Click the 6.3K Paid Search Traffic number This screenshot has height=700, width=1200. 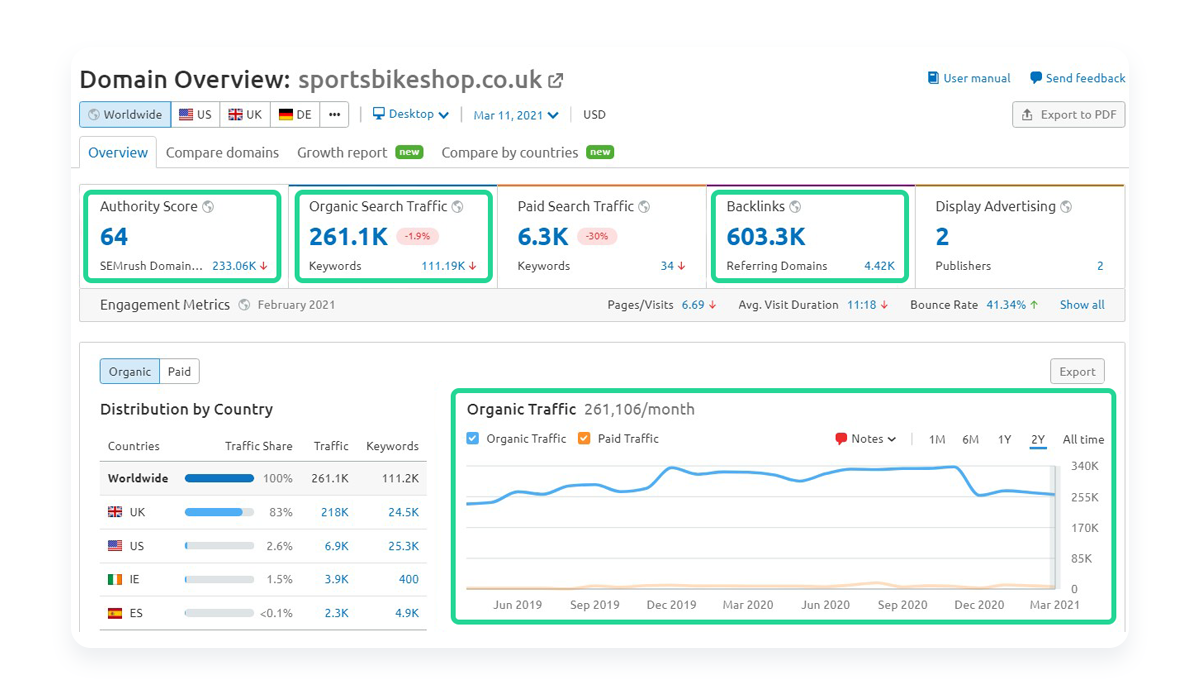(x=543, y=237)
